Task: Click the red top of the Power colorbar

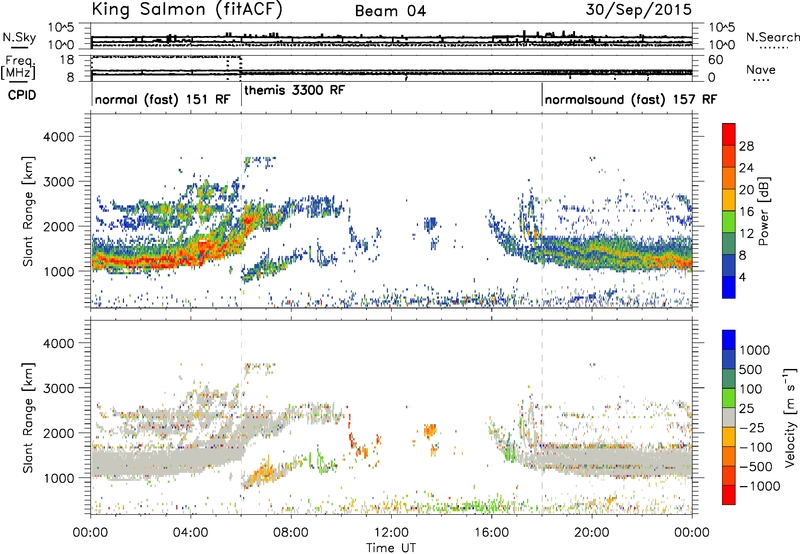Action: (729, 134)
